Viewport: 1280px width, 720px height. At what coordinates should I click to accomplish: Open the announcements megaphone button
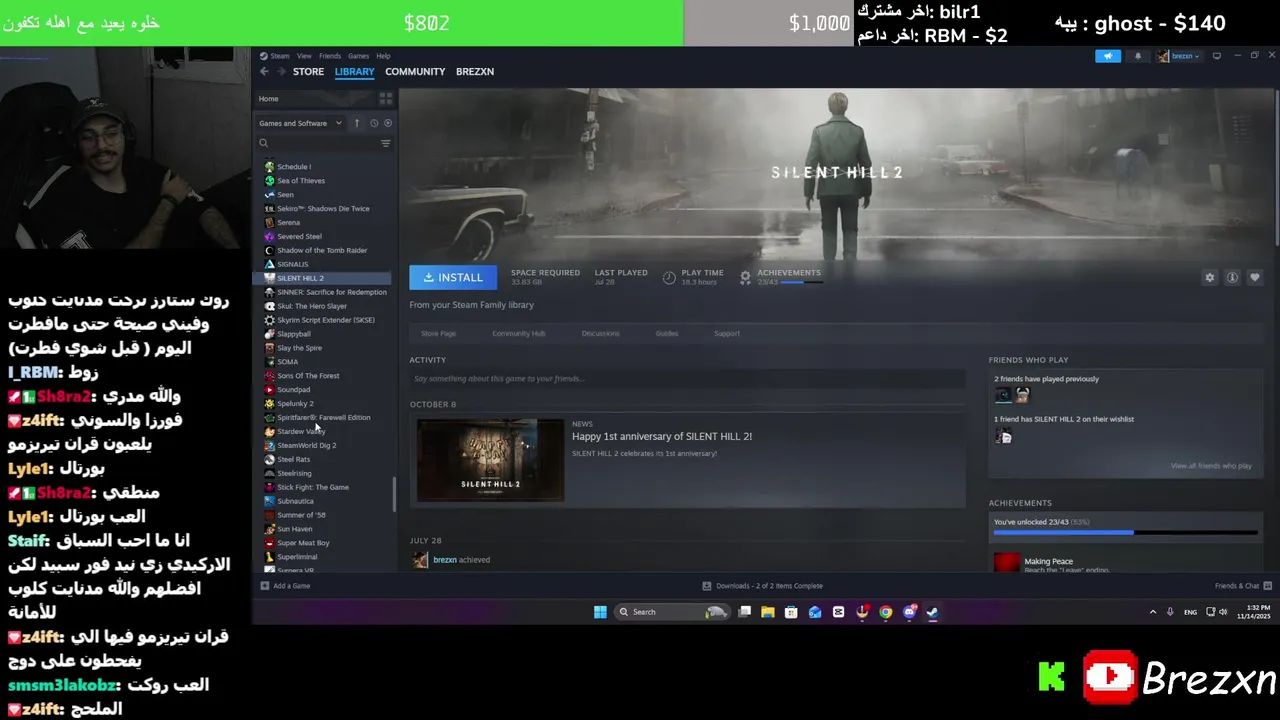(1108, 56)
